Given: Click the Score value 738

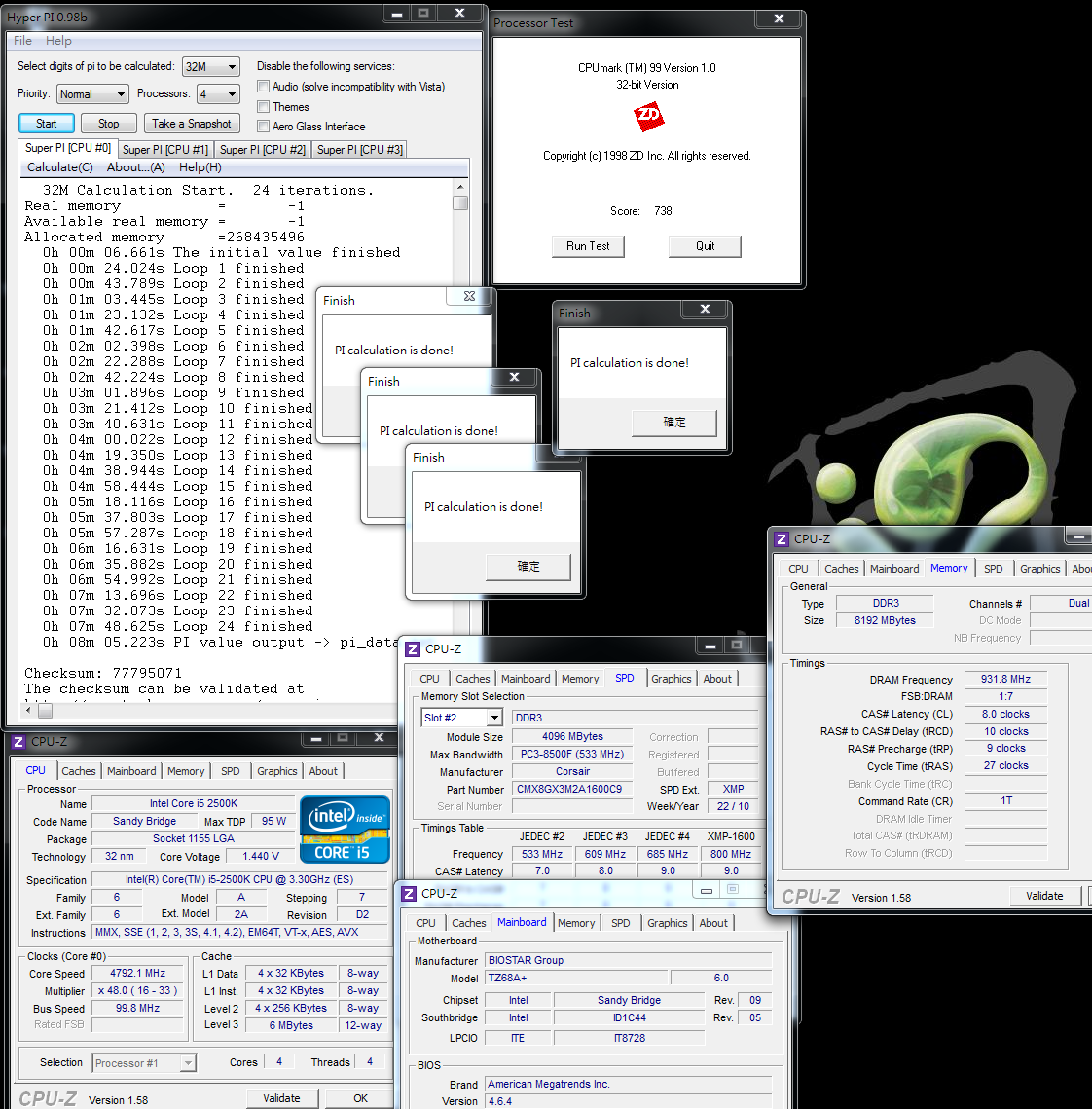Looking at the screenshot, I should (663, 211).
